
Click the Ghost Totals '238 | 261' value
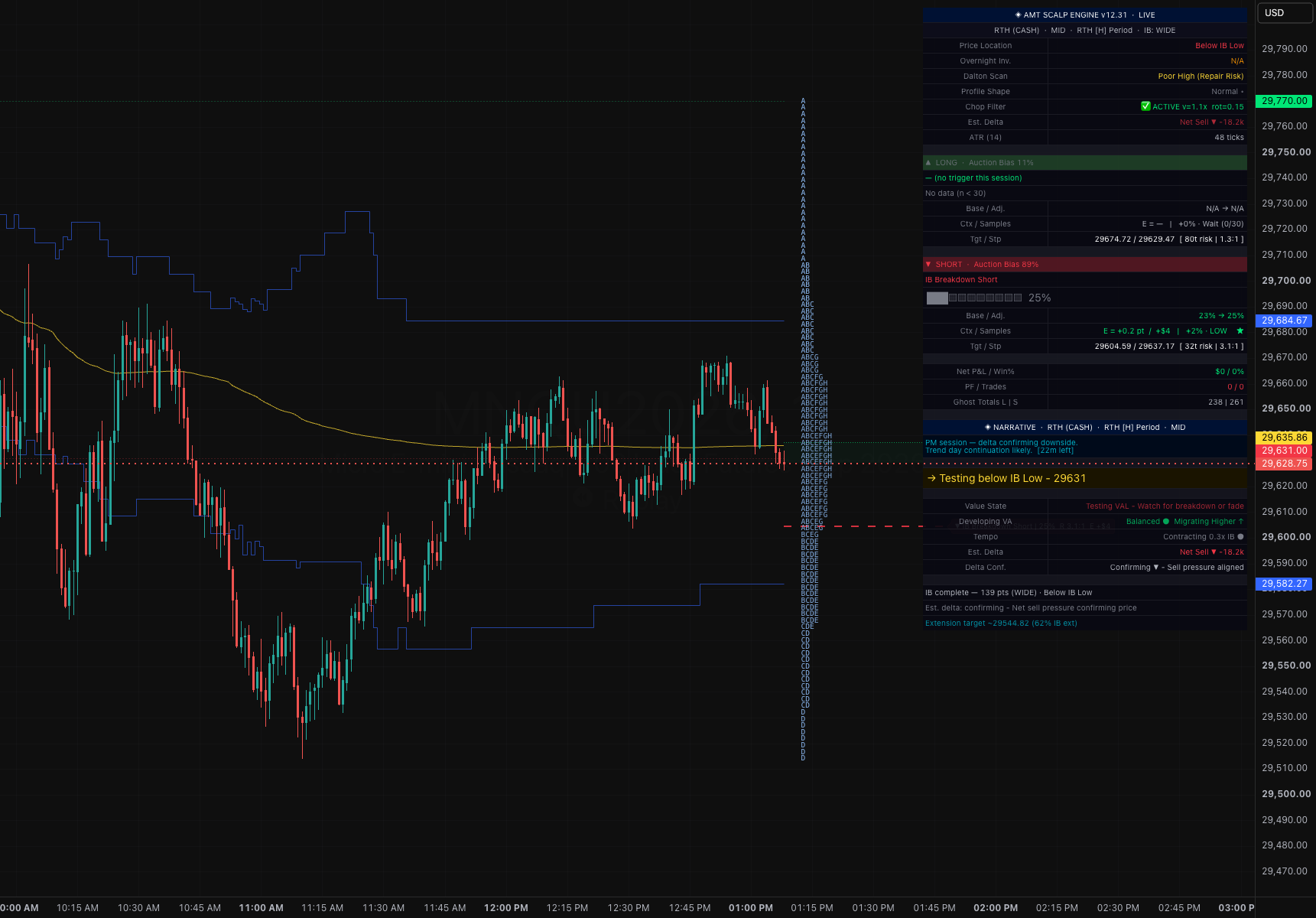point(1226,402)
